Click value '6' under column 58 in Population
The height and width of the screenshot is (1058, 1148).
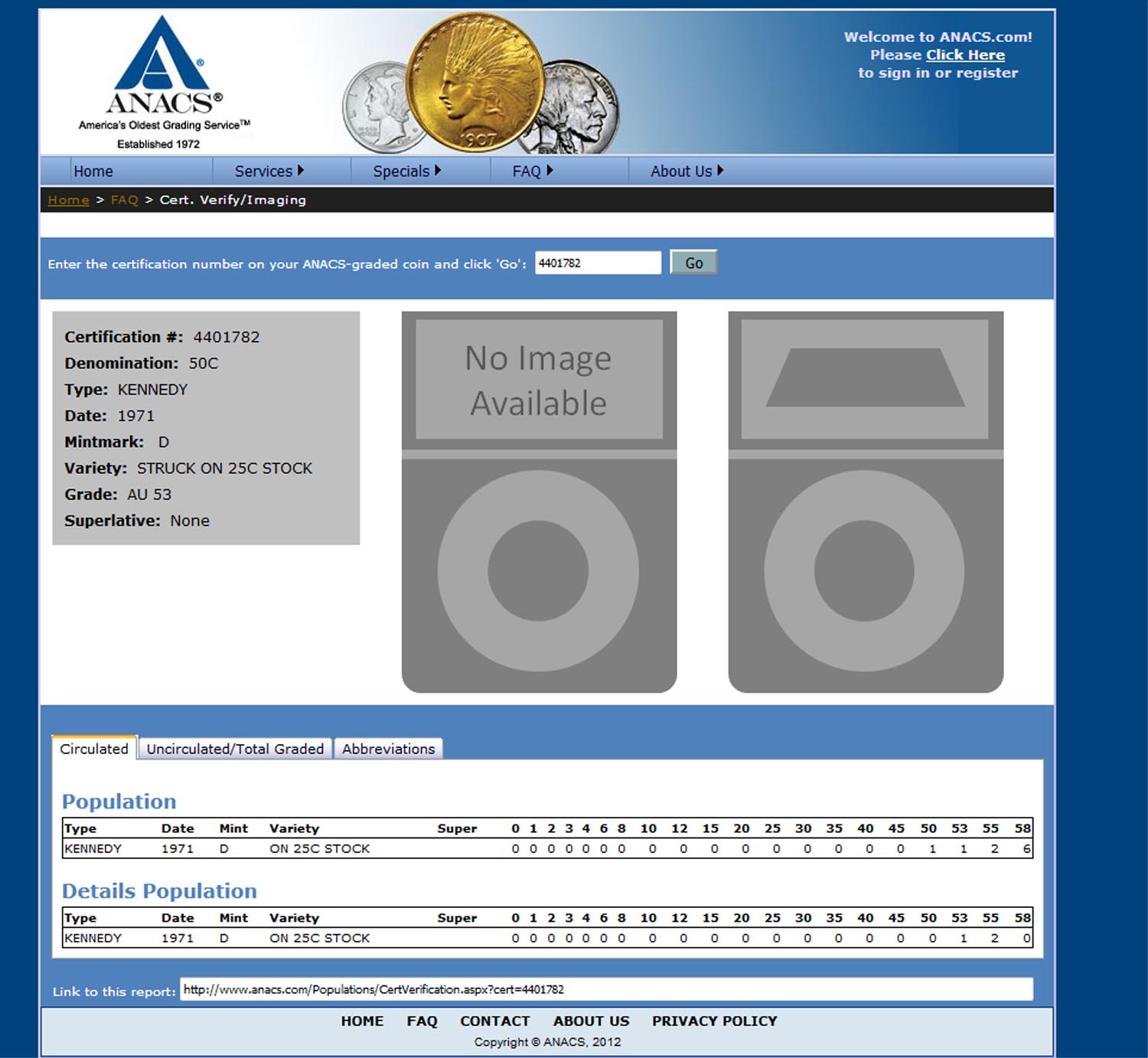[x=1026, y=848]
